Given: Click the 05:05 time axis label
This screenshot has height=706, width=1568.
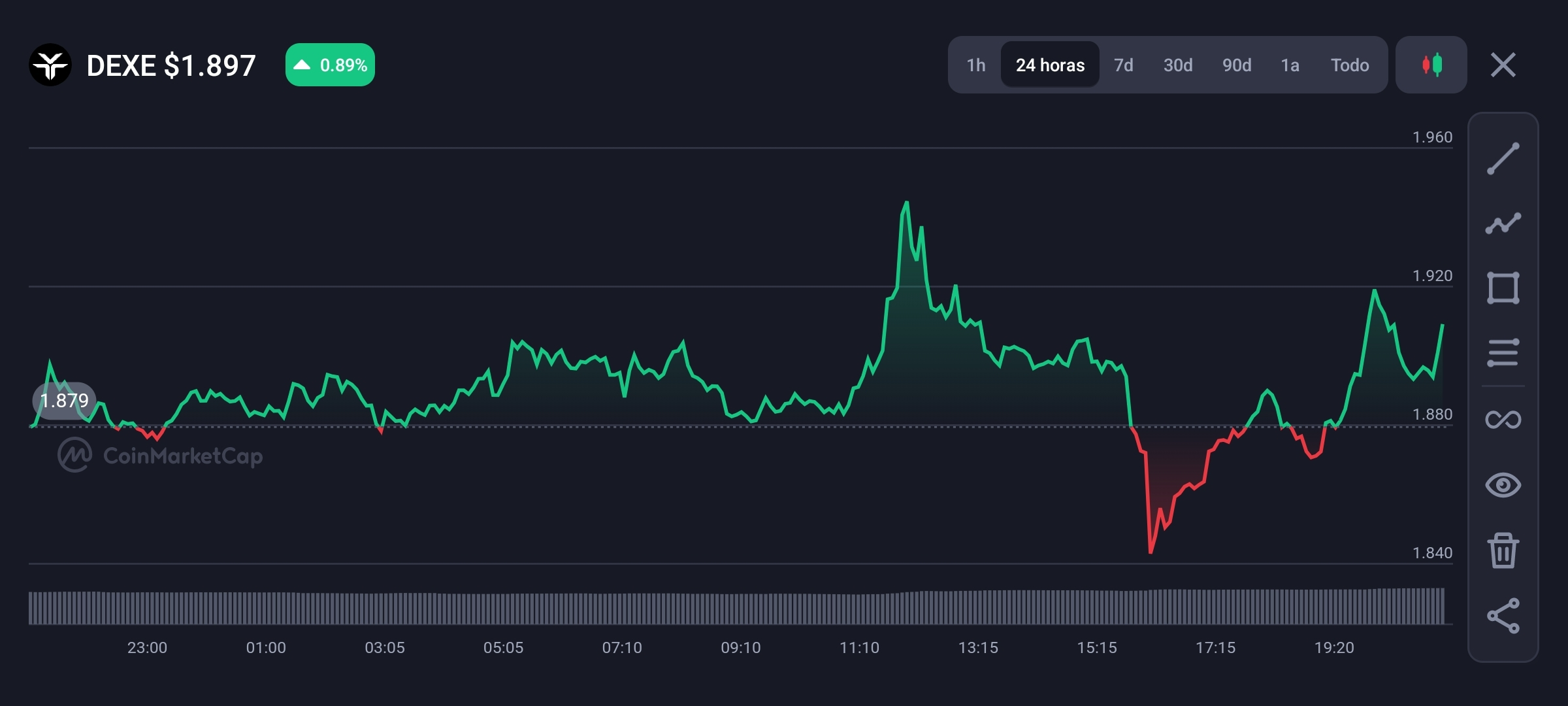Looking at the screenshot, I should (503, 648).
